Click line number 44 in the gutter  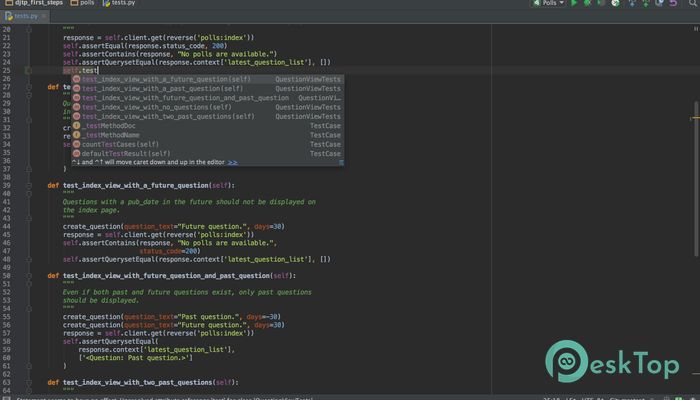[6, 226]
